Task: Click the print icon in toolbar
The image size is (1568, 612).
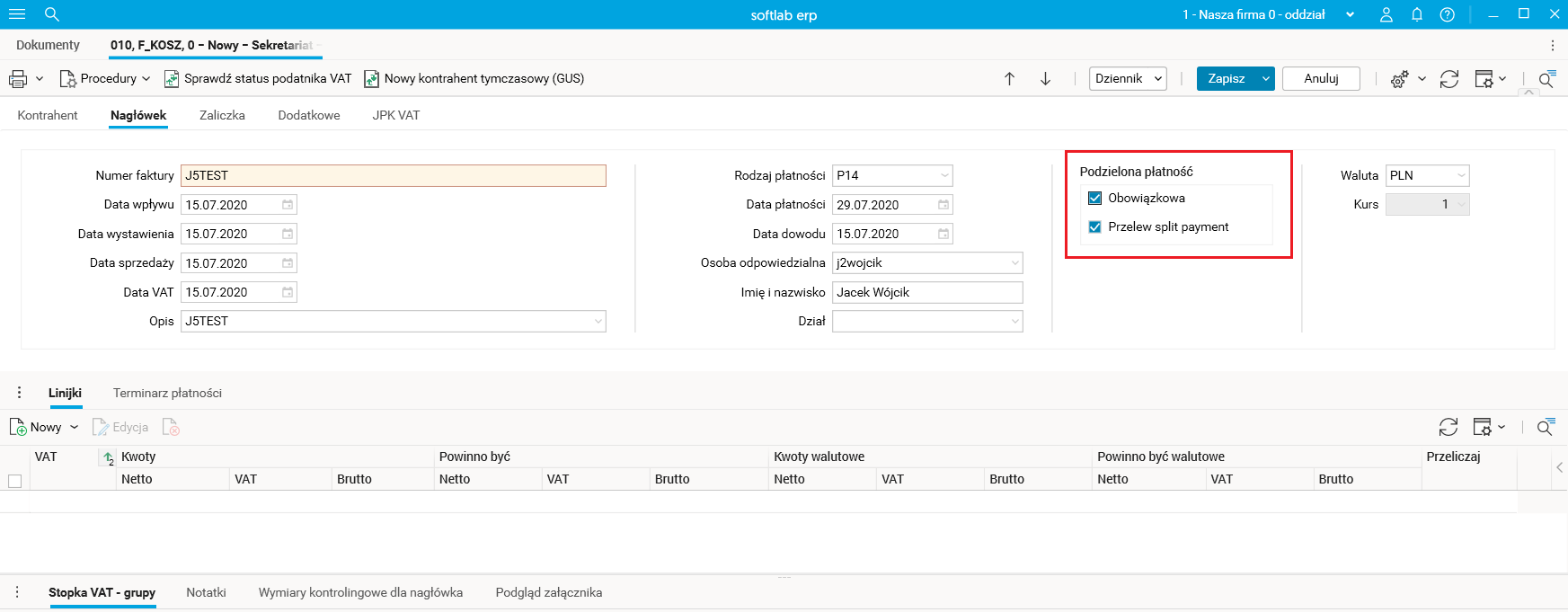Action: click(18, 79)
